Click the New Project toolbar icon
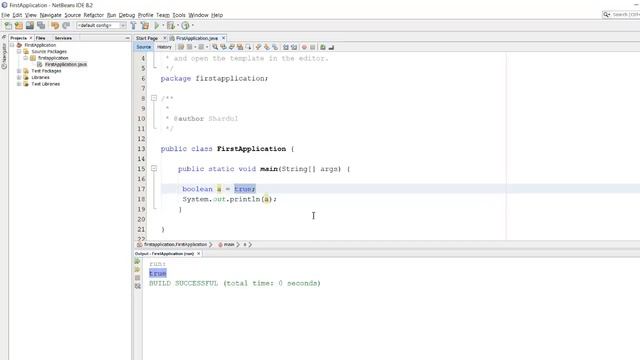640x360 pixels. coord(19,25)
